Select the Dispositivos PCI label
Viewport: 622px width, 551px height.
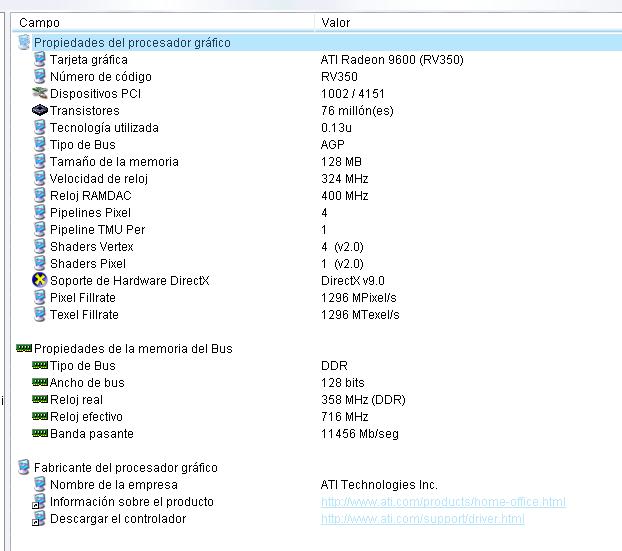click(95, 94)
